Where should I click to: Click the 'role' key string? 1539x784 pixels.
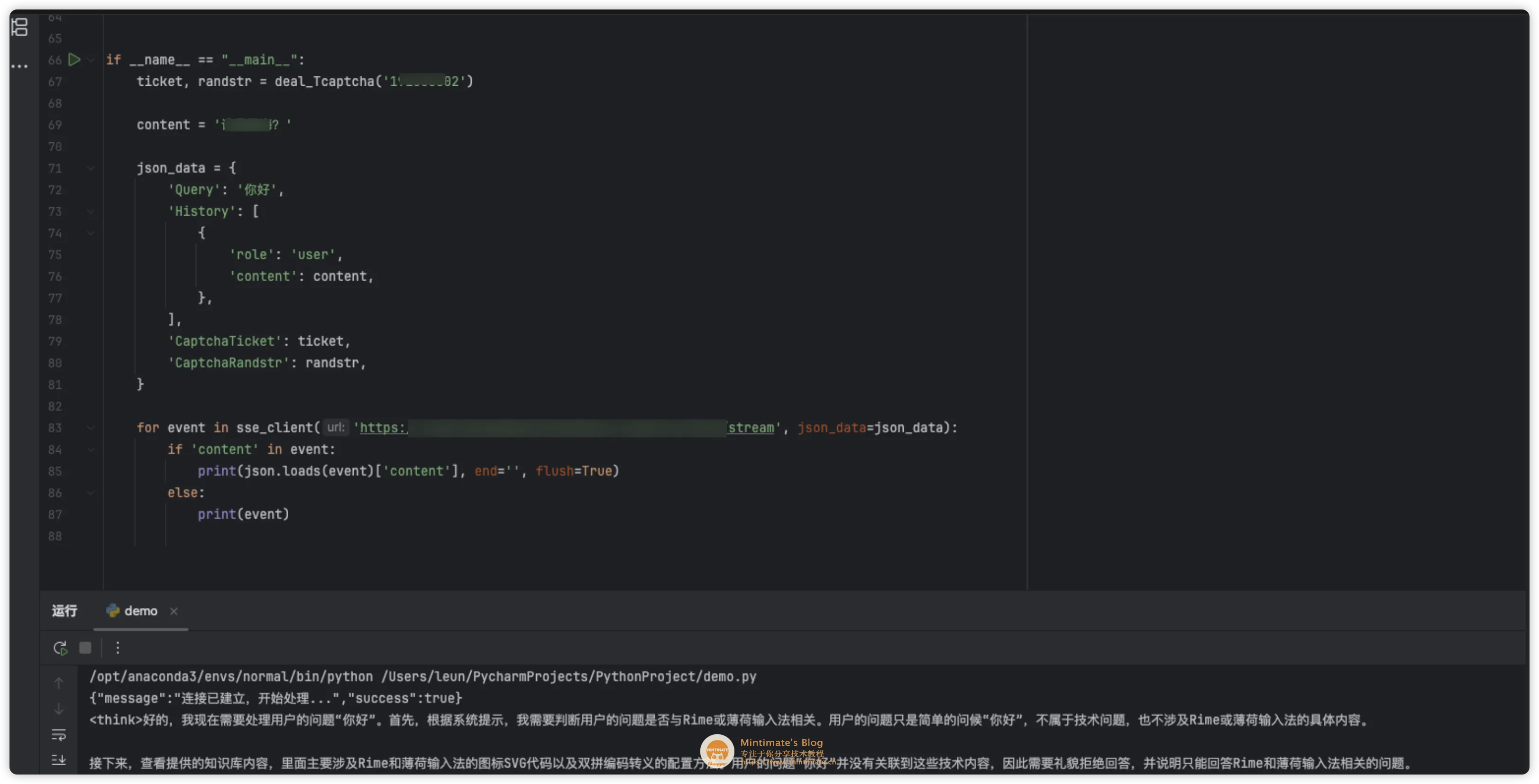pos(251,255)
